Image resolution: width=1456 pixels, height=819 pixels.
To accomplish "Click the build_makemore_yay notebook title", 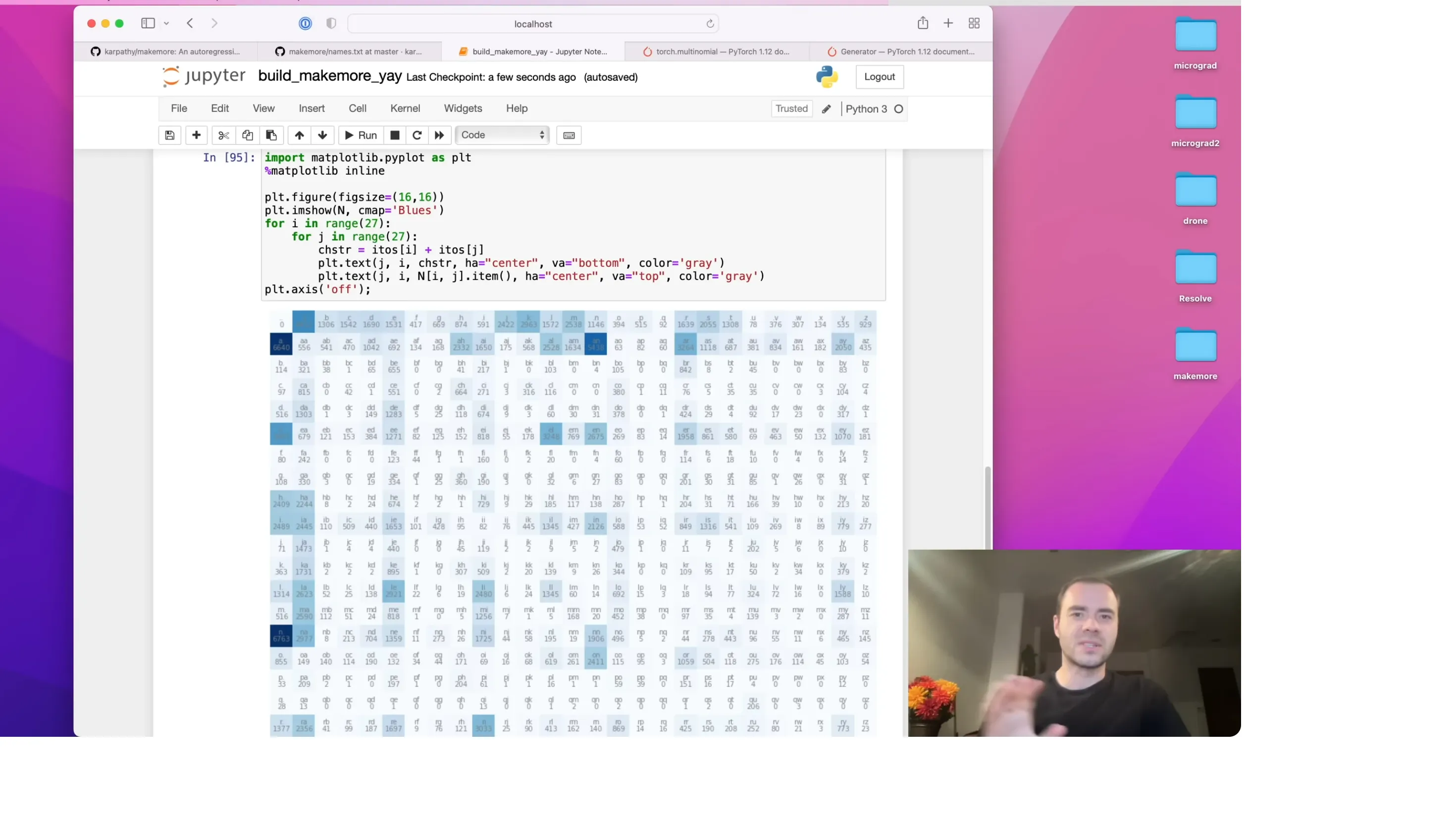I will [x=329, y=76].
